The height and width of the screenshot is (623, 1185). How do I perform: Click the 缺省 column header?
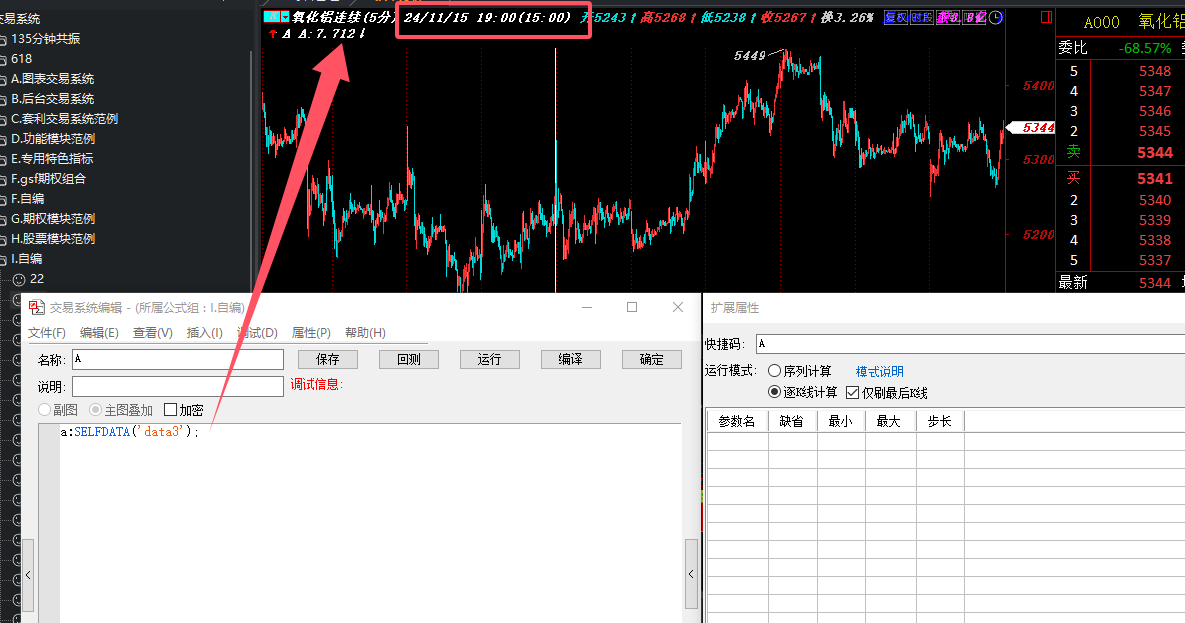pos(792,421)
